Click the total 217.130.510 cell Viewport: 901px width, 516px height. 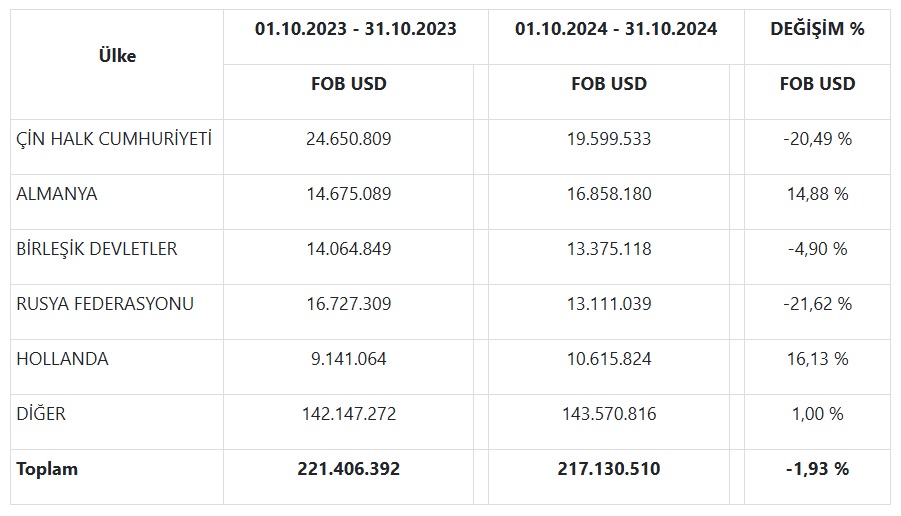pyautogui.click(x=609, y=469)
